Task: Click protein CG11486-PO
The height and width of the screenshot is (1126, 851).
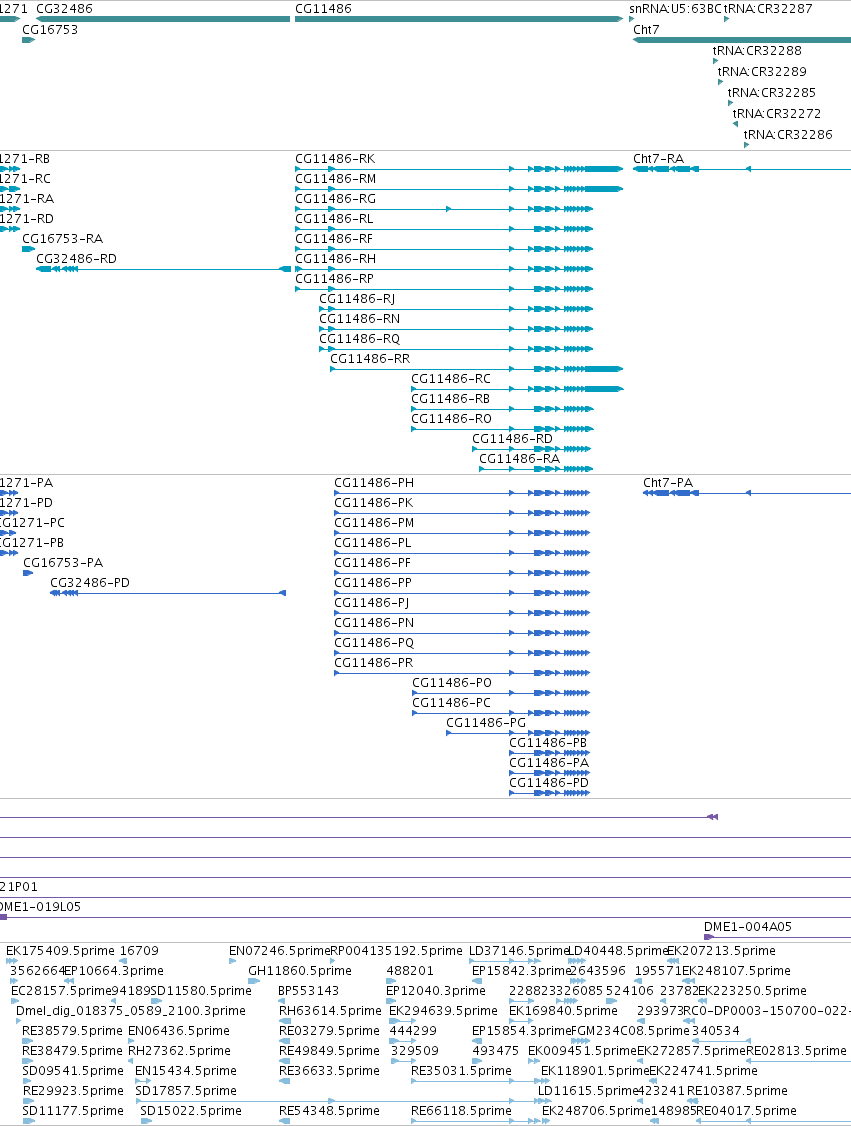Action: point(501,693)
